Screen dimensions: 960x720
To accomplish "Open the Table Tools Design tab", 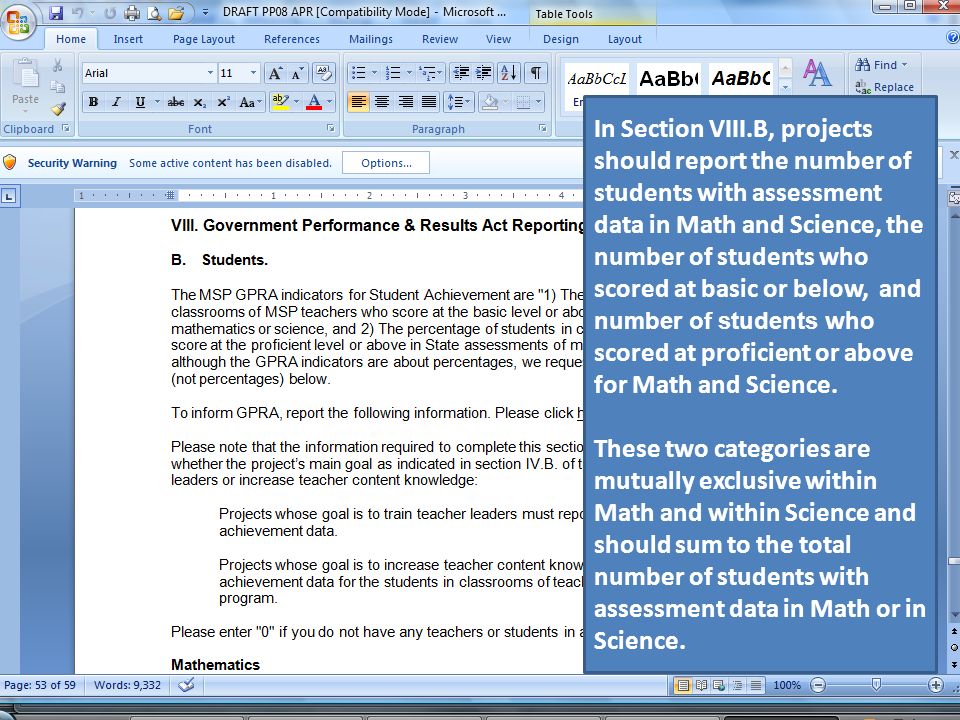I will coord(561,39).
